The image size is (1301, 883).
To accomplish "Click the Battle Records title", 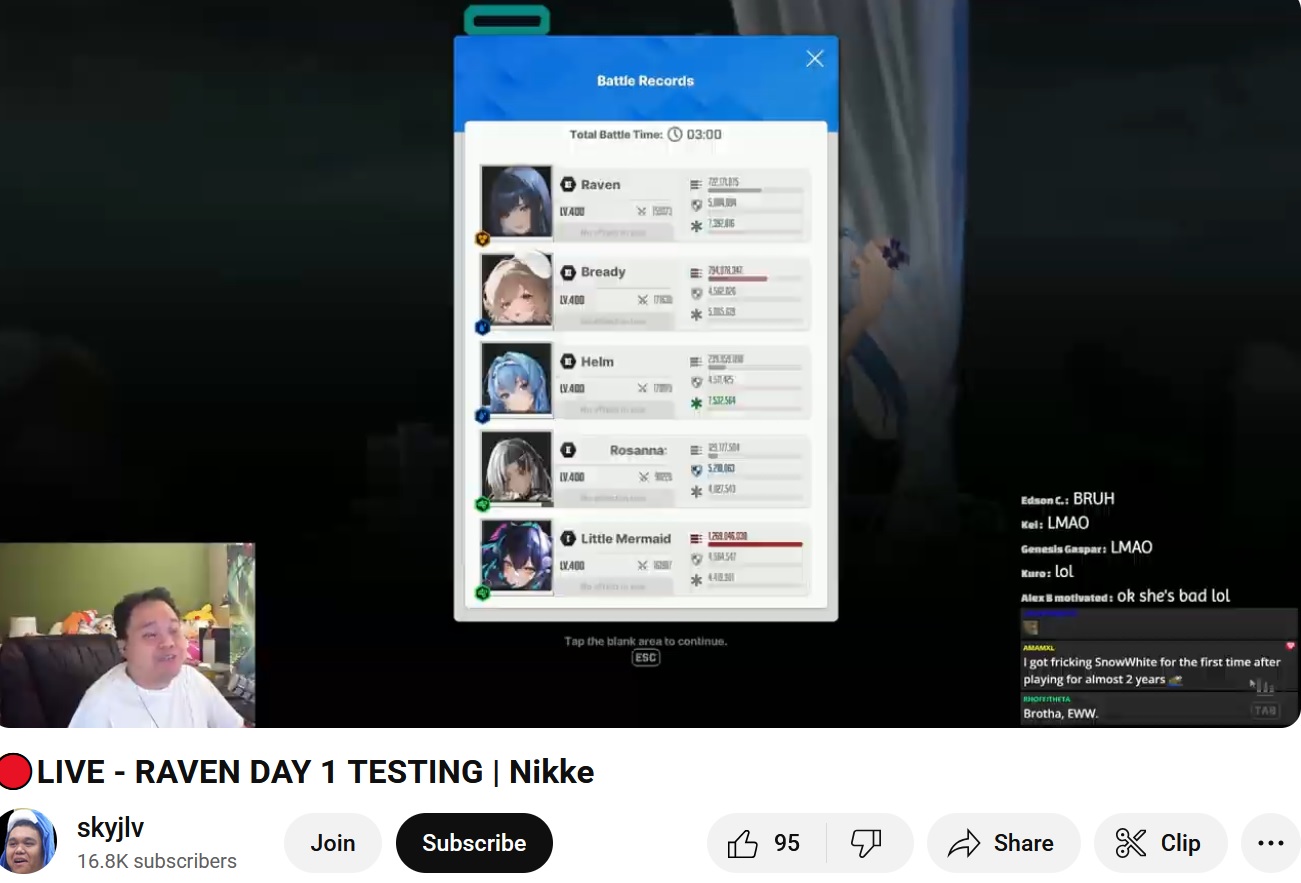I will [x=645, y=81].
